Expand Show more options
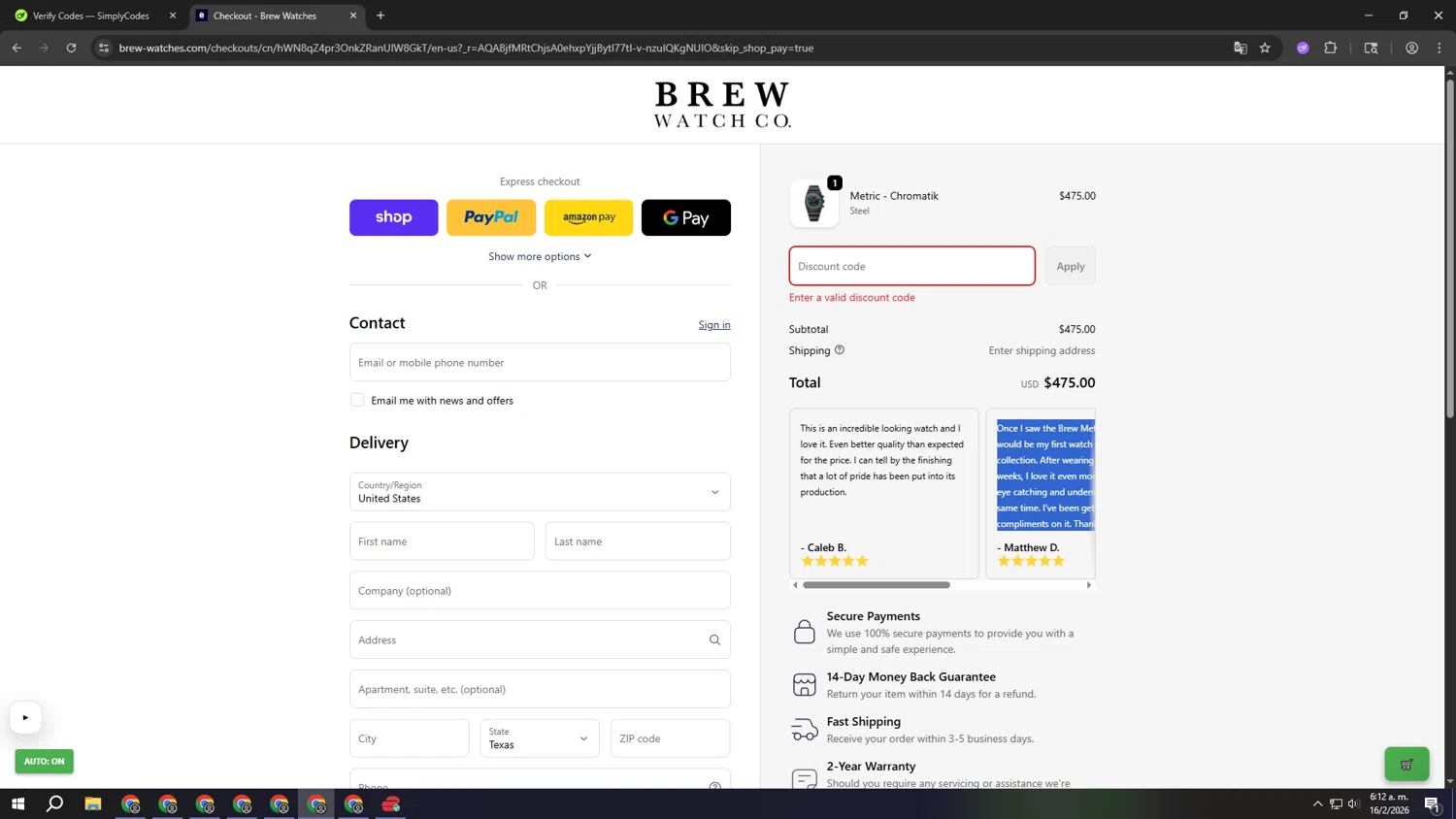1456x819 pixels. click(540, 256)
